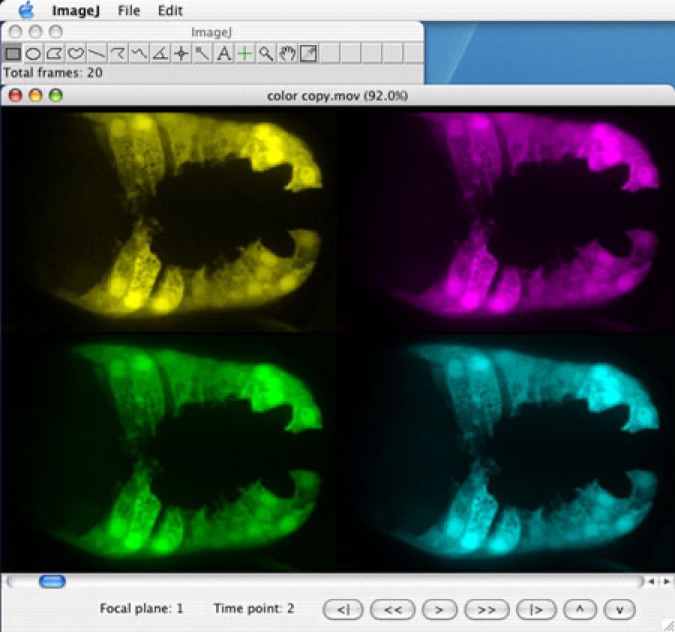Select the green Crosshair tool

(245, 54)
